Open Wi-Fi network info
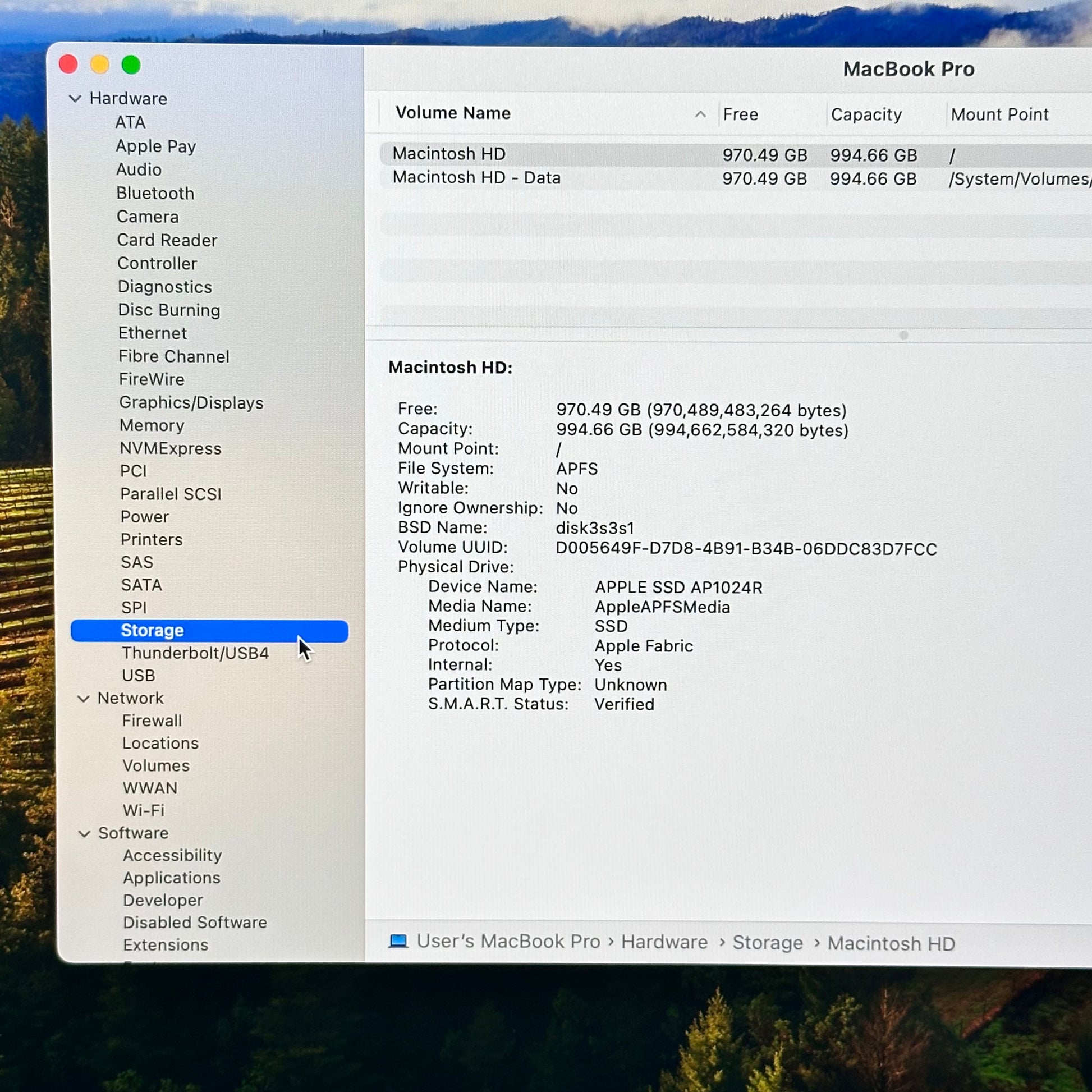This screenshot has width=1092, height=1092. pos(144,810)
